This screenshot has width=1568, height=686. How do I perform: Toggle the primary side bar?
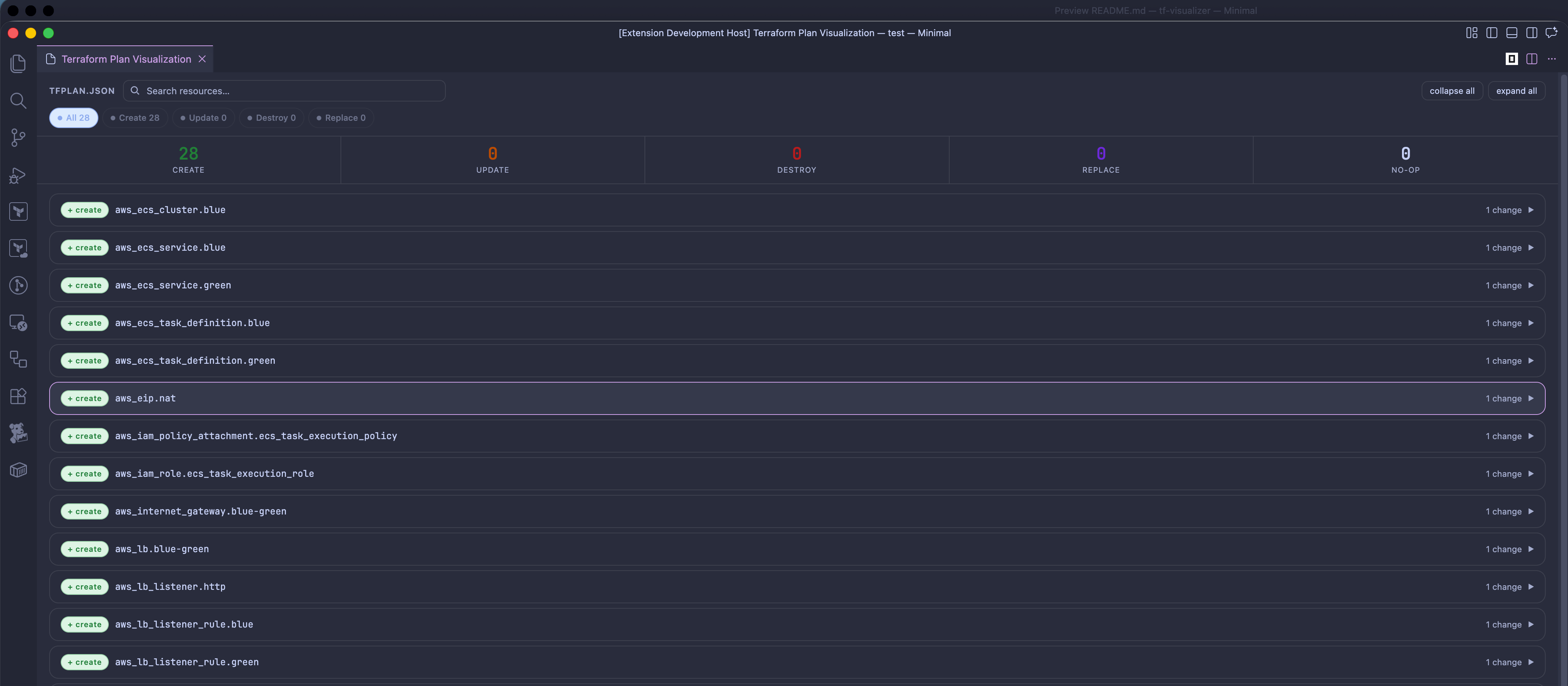point(1491,33)
